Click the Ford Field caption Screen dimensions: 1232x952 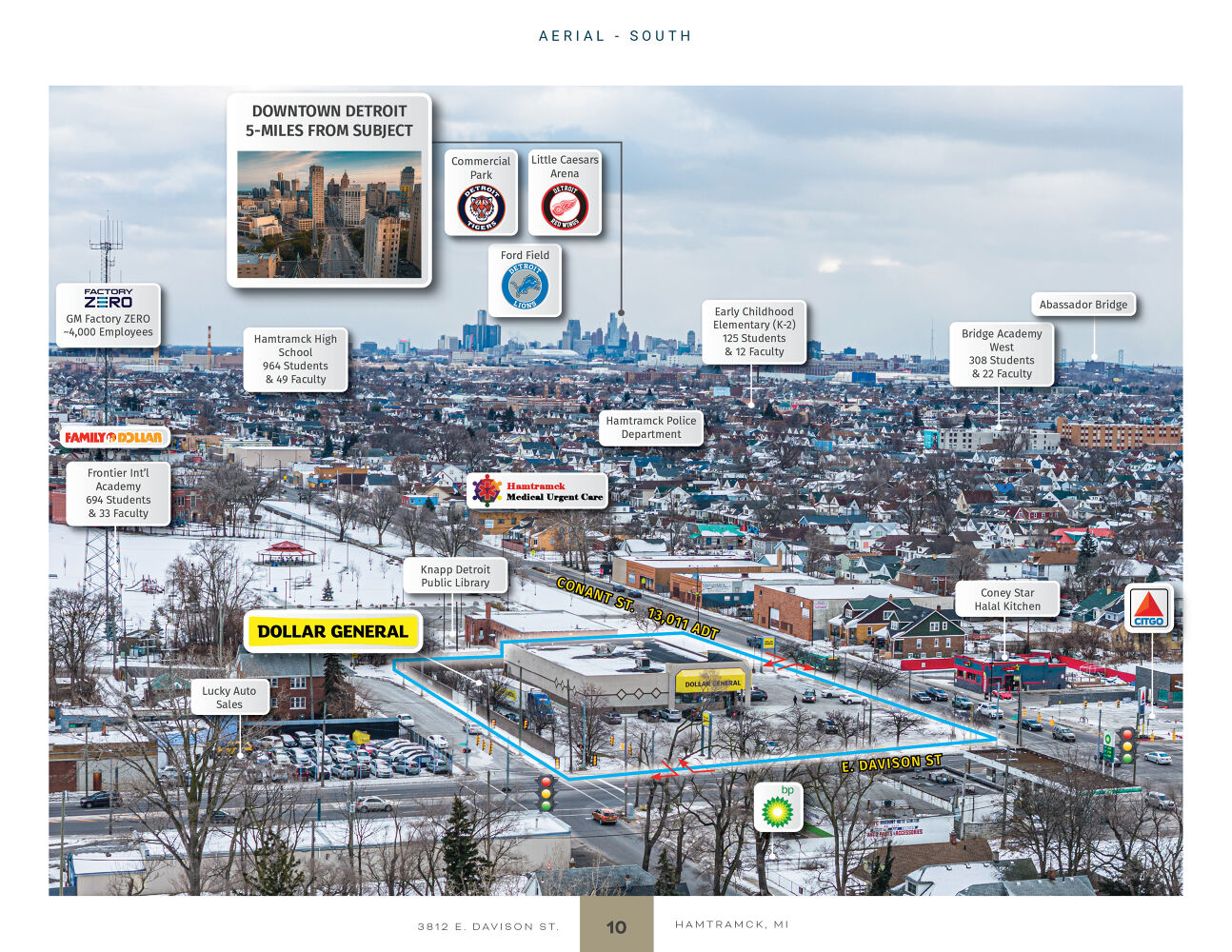(x=525, y=255)
